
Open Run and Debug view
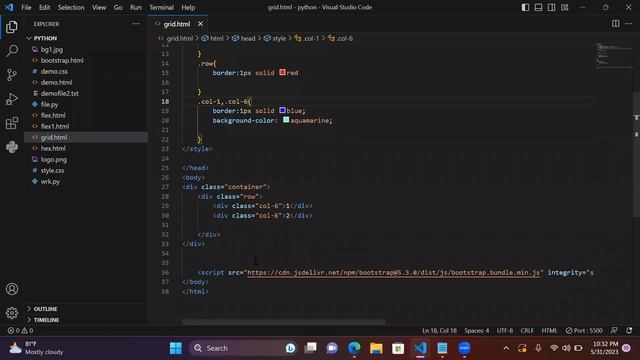(12, 99)
